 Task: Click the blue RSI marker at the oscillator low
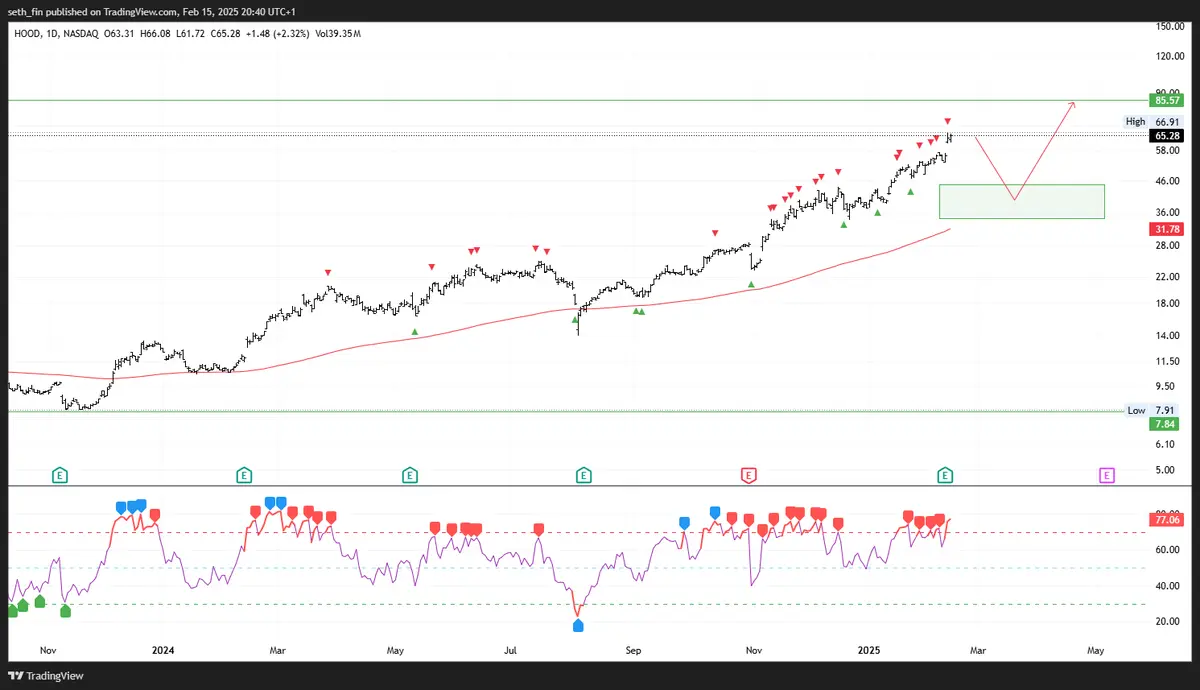coord(578,626)
